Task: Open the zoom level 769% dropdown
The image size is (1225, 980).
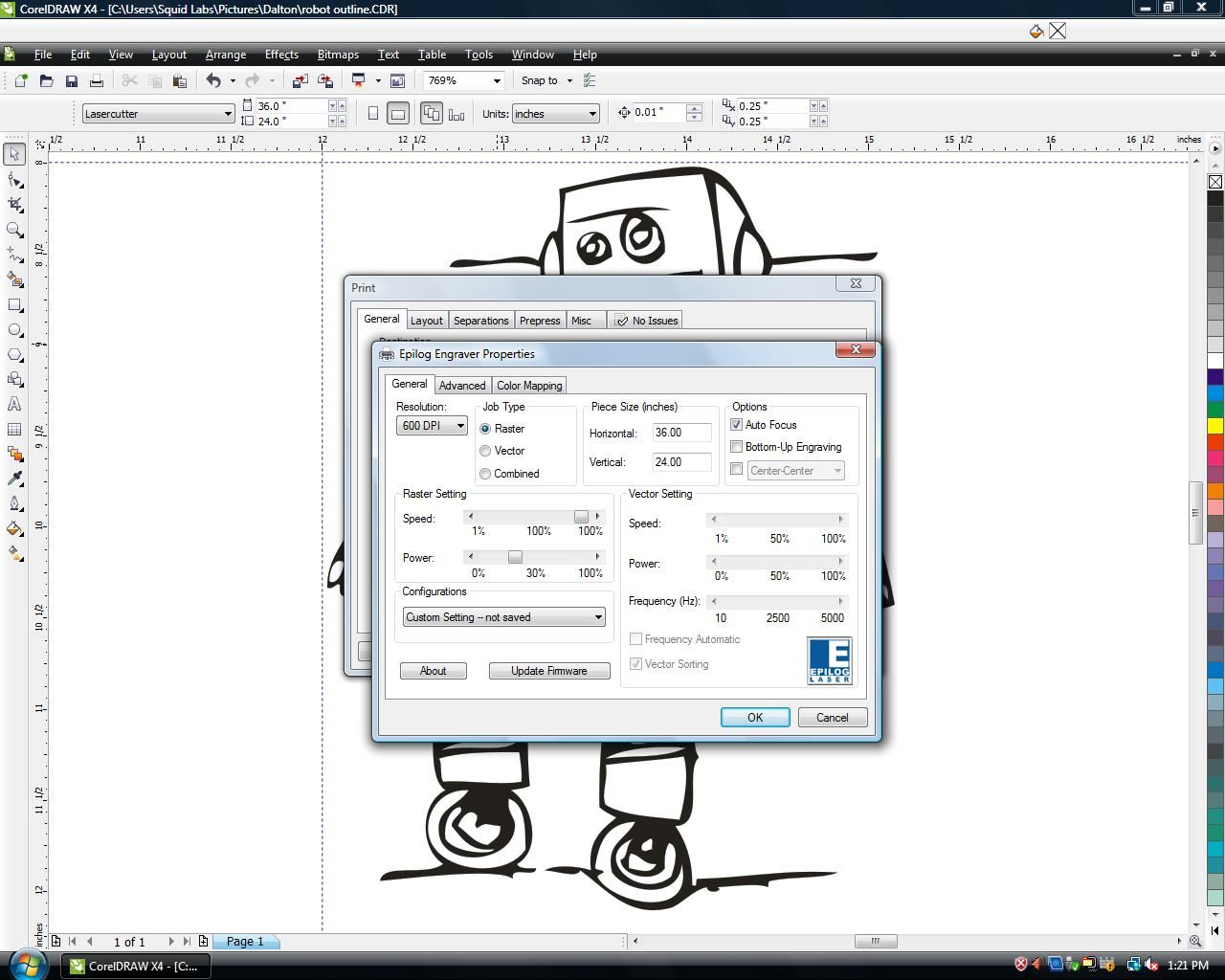Action: pyautogui.click(x=465, y=81)
